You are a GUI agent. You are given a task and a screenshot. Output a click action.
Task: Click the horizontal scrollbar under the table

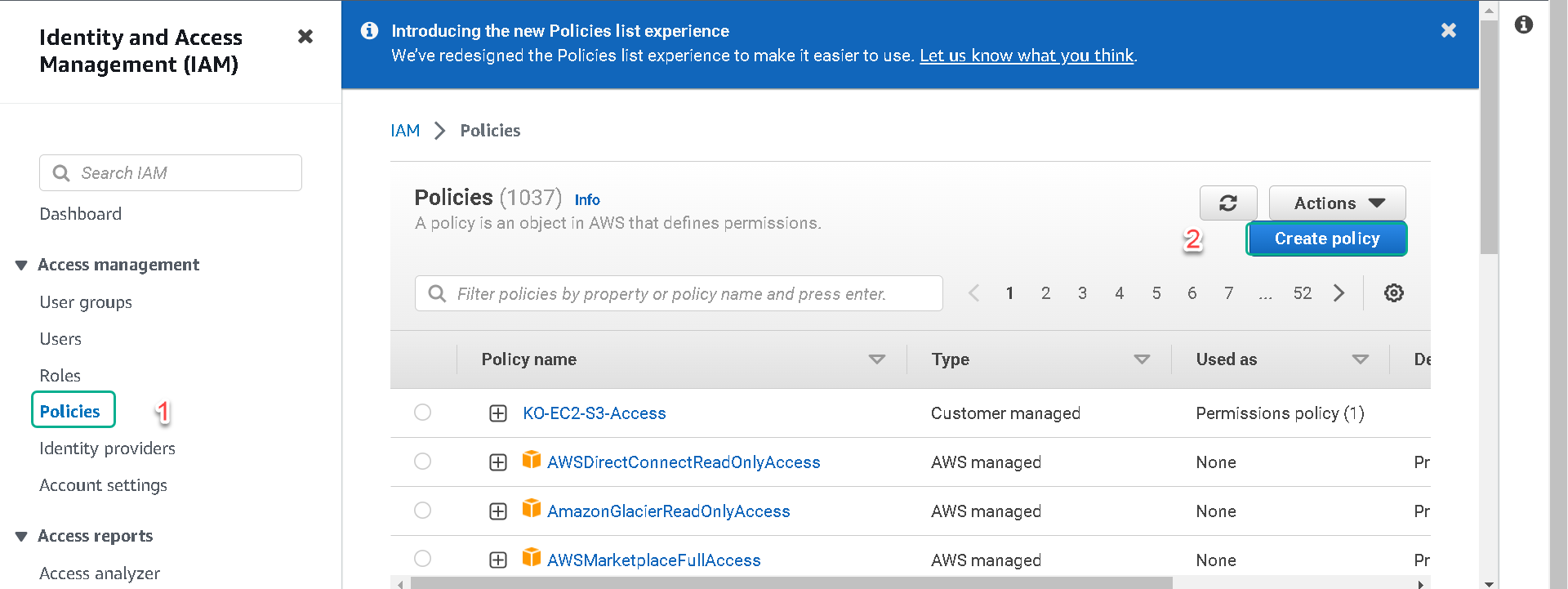click(791, 582)
